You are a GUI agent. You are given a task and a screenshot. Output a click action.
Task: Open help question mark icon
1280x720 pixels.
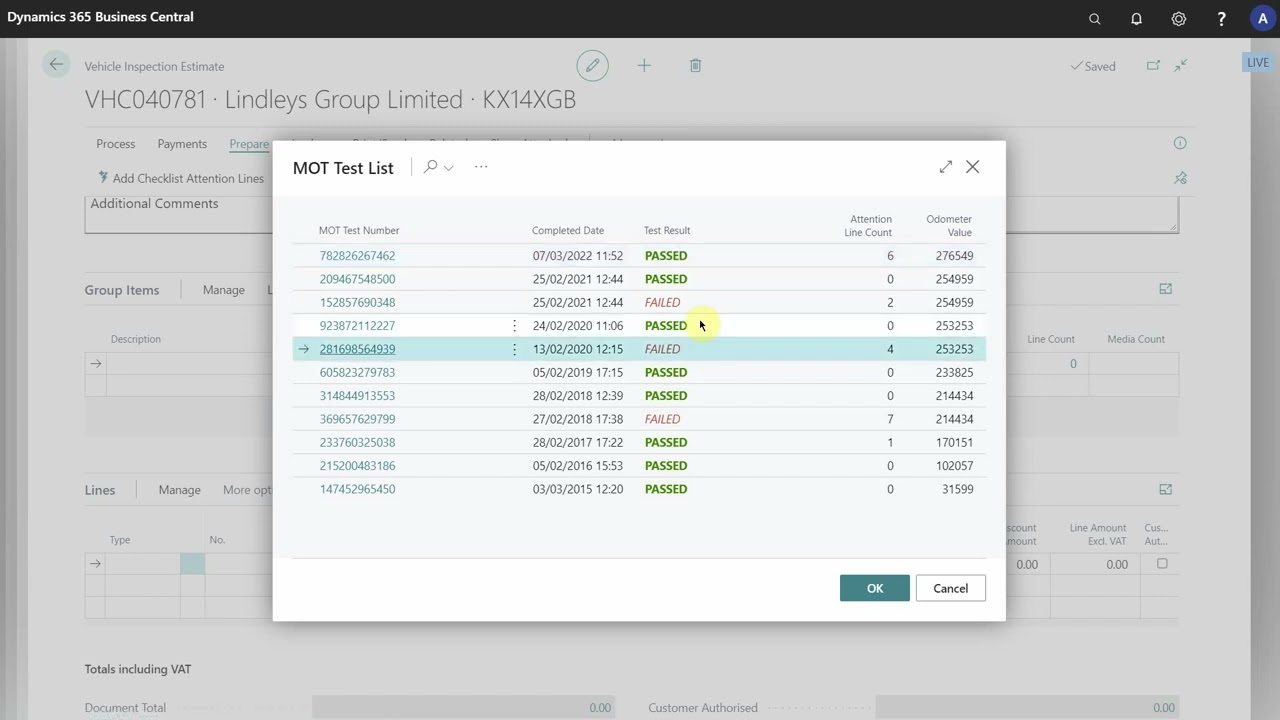pyautogui.click(x=1221, y=19)
